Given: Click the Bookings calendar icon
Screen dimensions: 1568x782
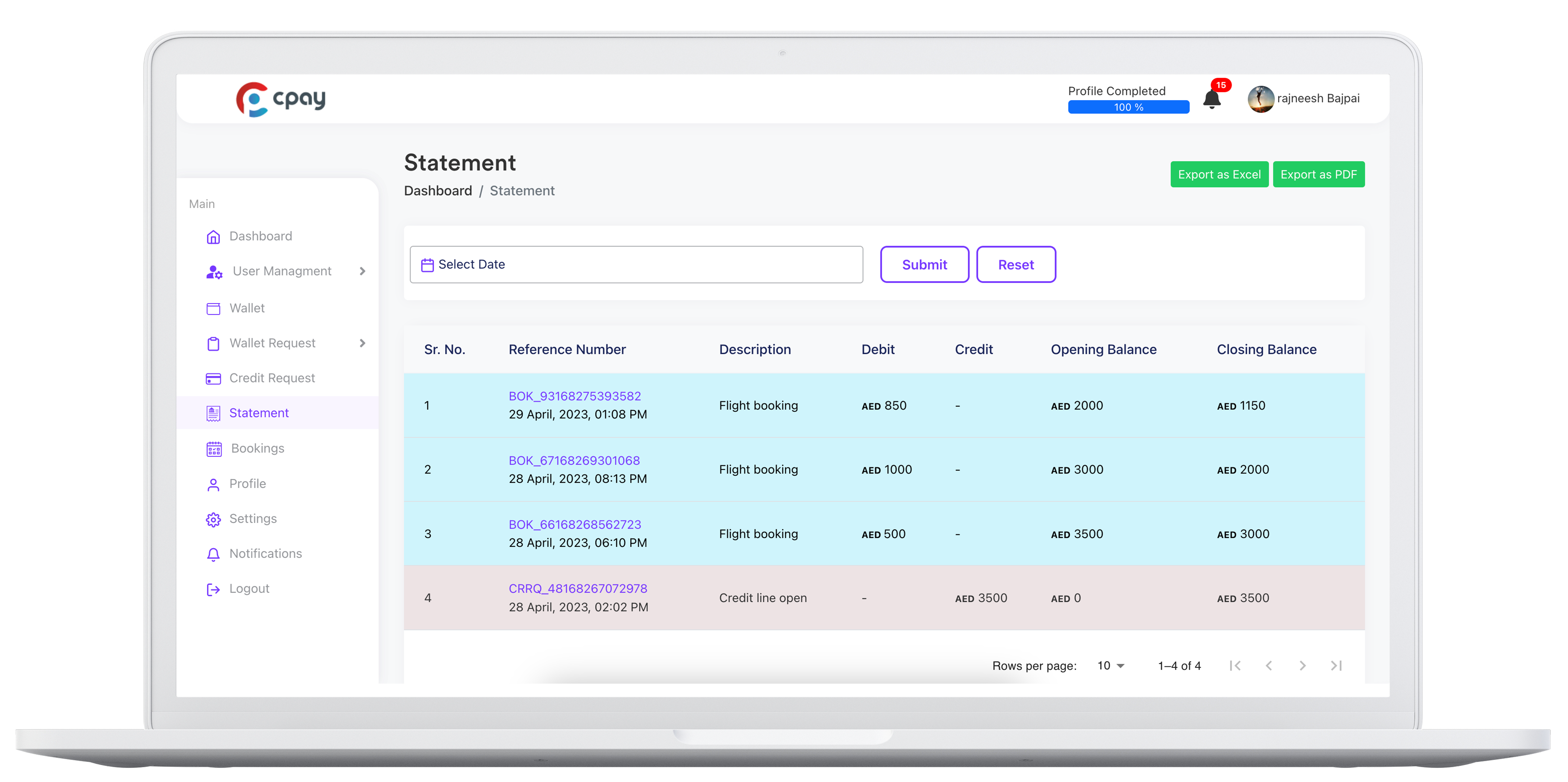Looking at the screenshot, I should pos(214,449).
